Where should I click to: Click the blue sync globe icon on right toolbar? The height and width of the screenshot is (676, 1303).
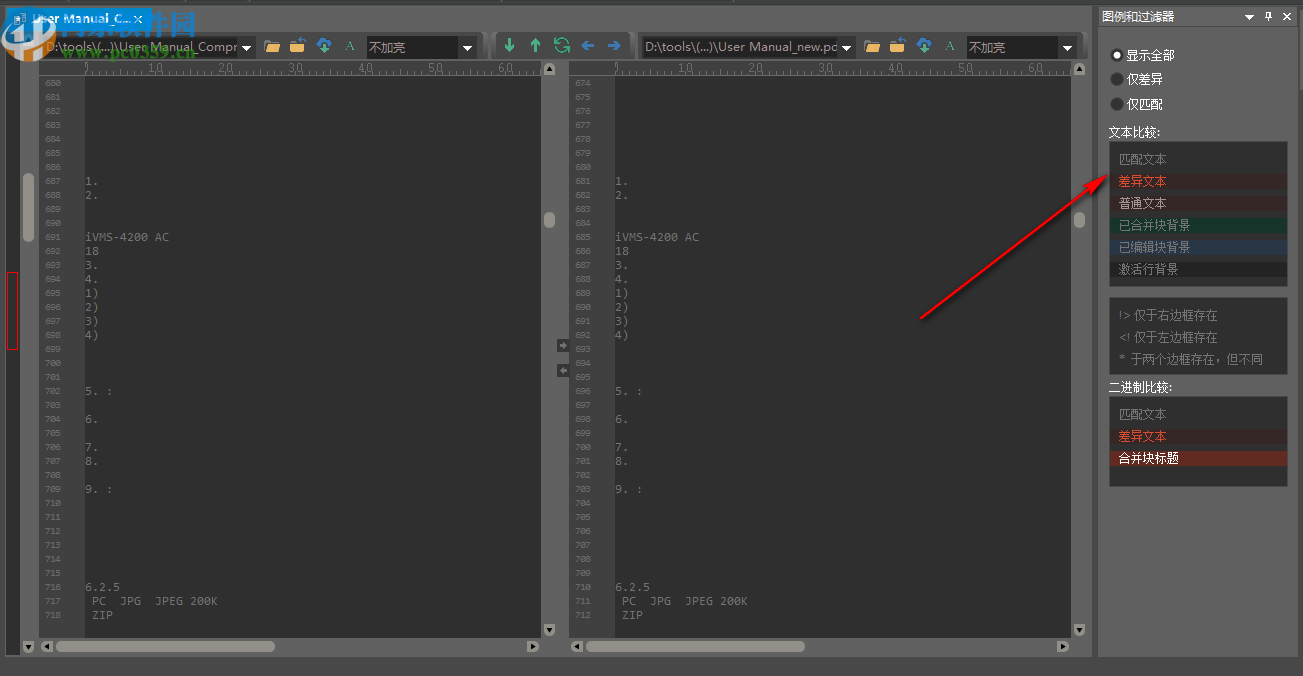(923, 45)
